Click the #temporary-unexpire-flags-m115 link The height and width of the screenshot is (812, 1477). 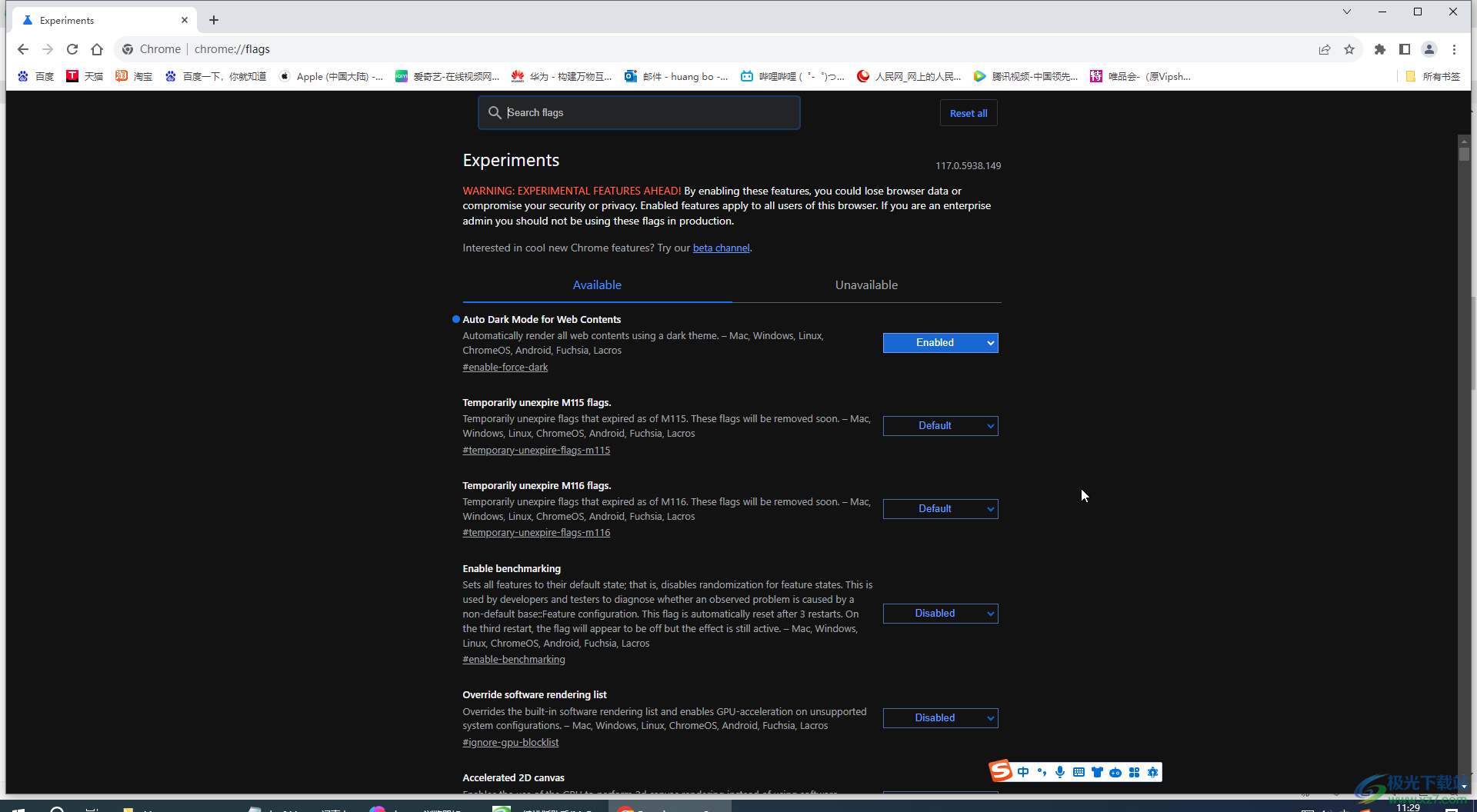coord(536,451)
